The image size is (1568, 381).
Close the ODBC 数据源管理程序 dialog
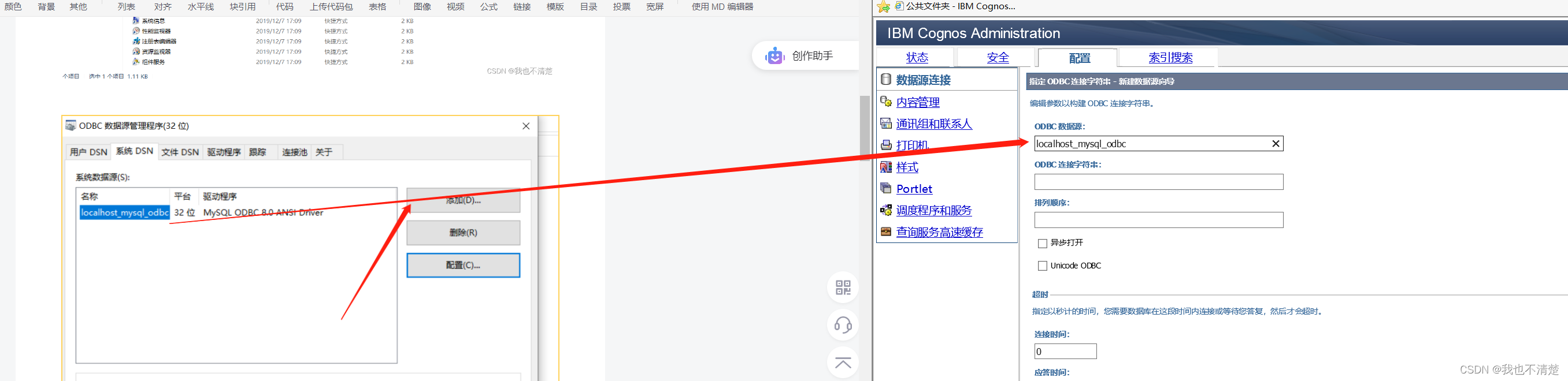[526, 126]
